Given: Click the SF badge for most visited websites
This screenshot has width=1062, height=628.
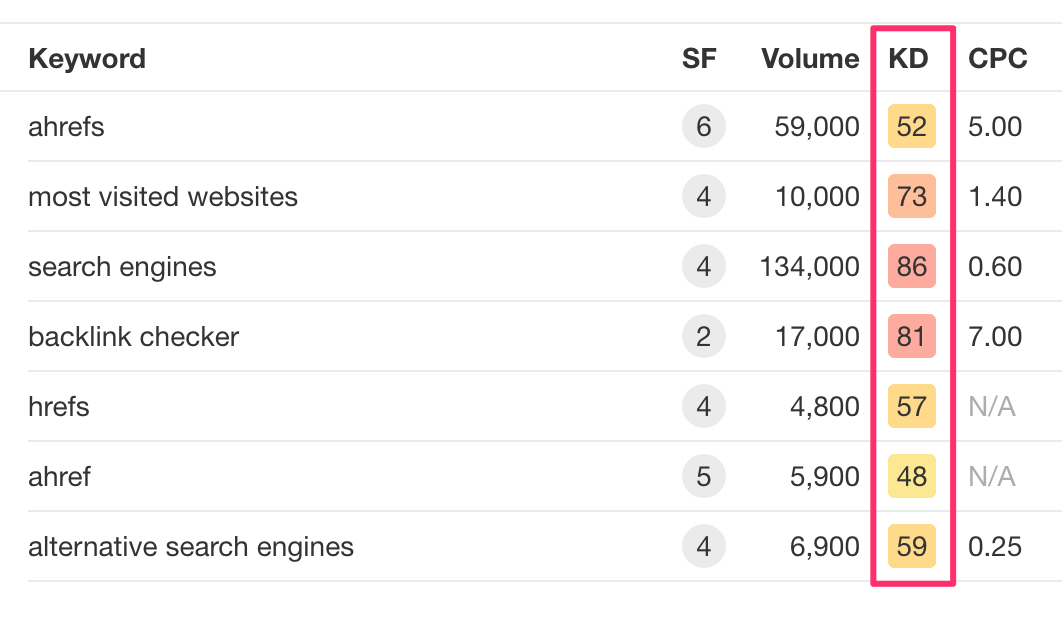Looking at the screenshot, I should [x=703, y=197].
